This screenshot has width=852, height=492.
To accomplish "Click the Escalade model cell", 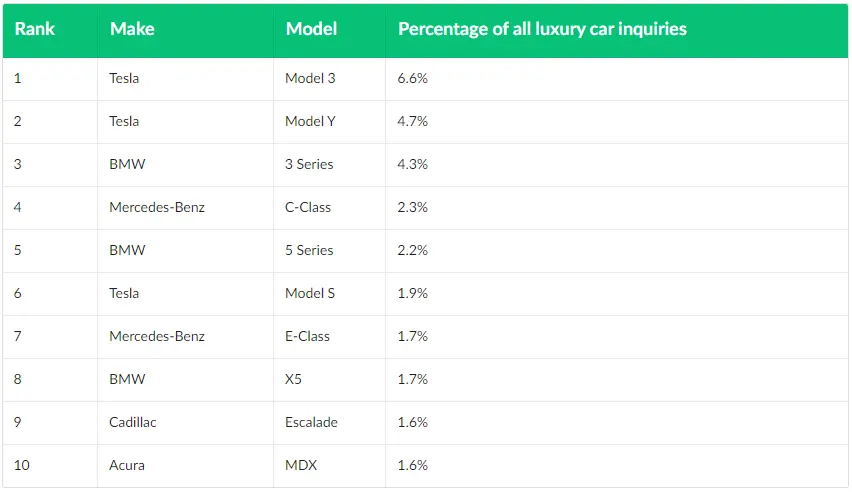I will (311, 422).
